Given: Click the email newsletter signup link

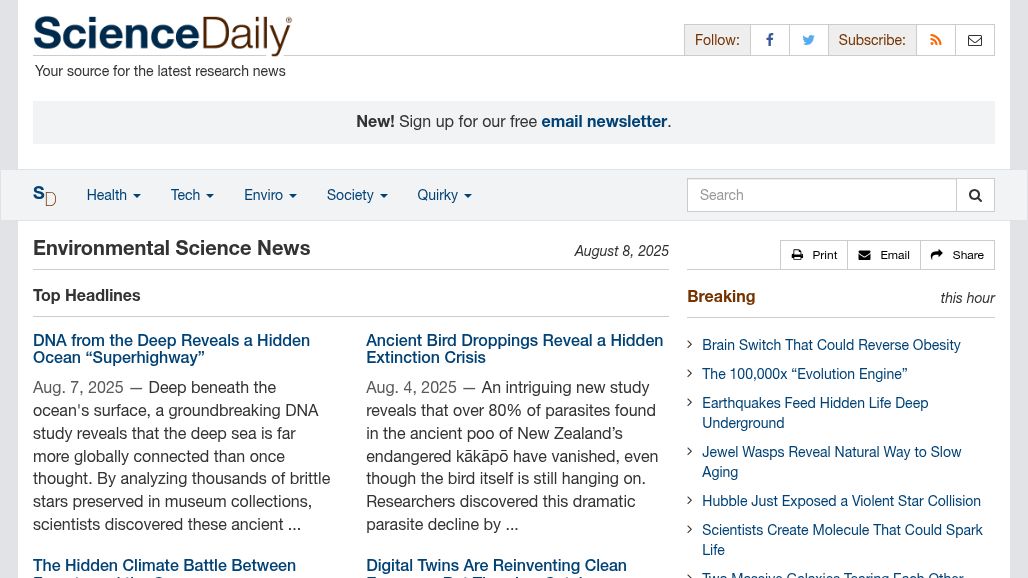Looking at the screenshot, I should (604, 121).
